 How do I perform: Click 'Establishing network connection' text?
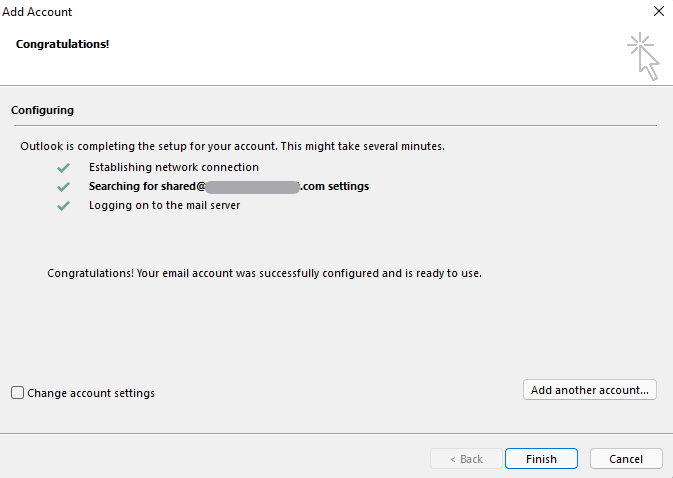click(174, 167)
